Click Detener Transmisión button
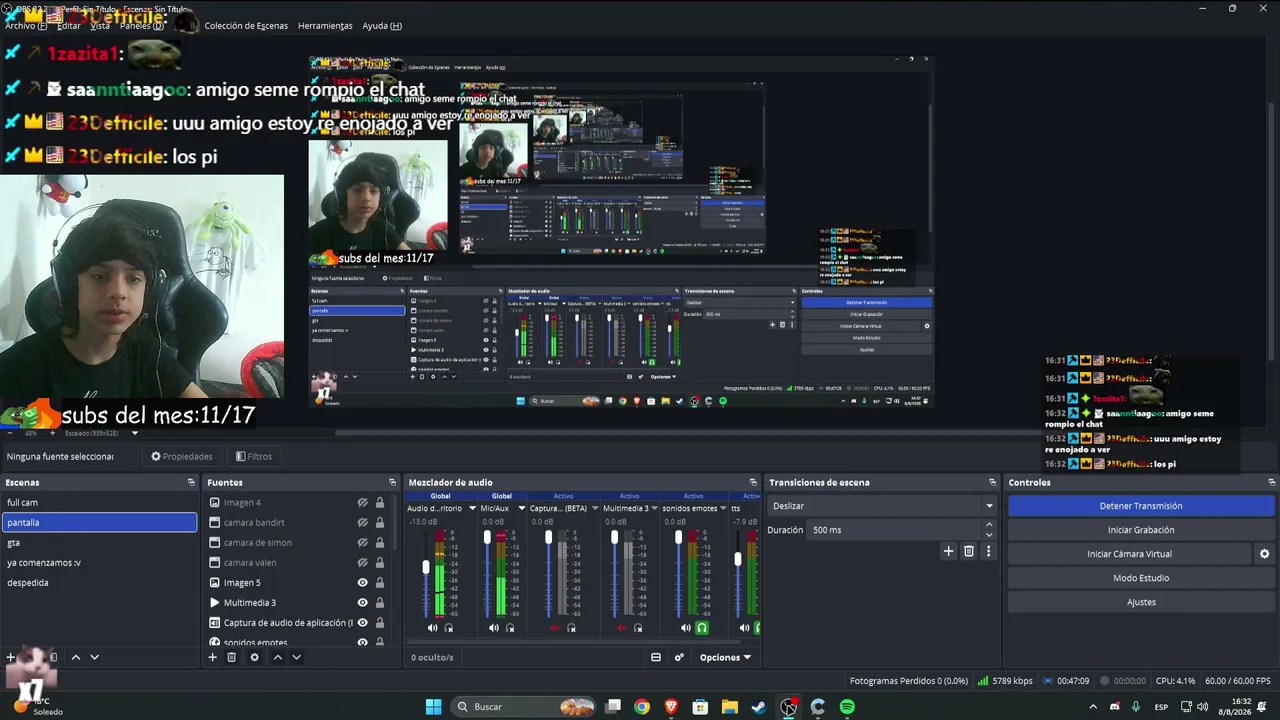The width and height of the screenshot is (1280, 720). [1141, 506]
